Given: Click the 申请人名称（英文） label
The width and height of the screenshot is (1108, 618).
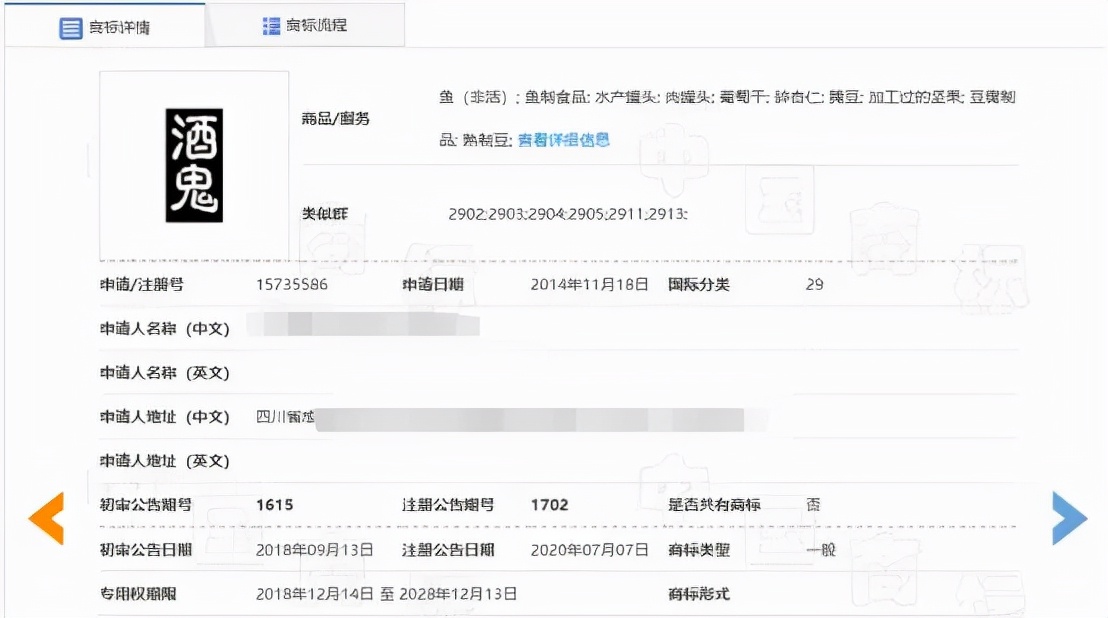Looking at the screenshot, I should click(165, 373).
